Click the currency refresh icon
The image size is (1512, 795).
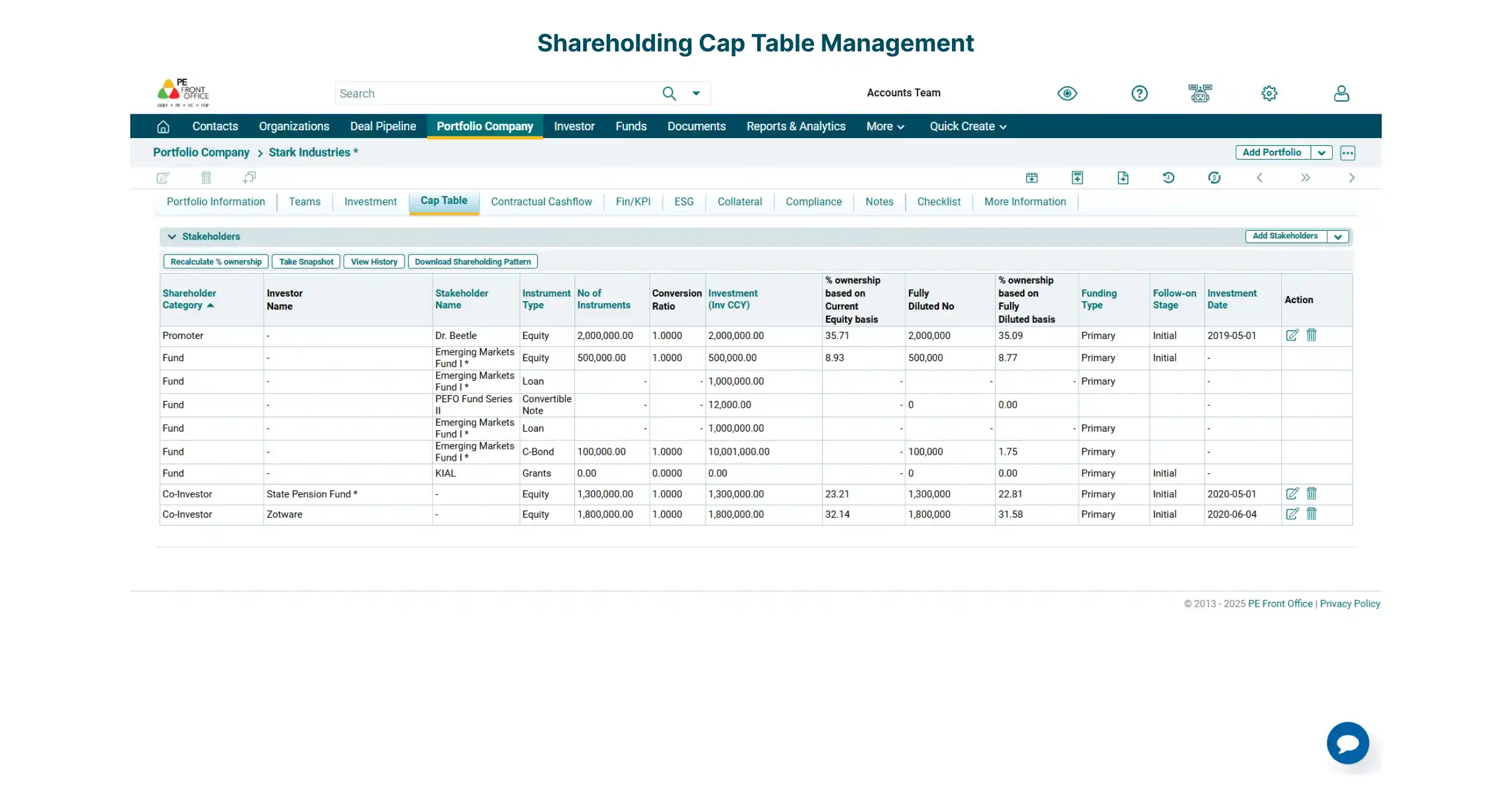[1214, 178]
